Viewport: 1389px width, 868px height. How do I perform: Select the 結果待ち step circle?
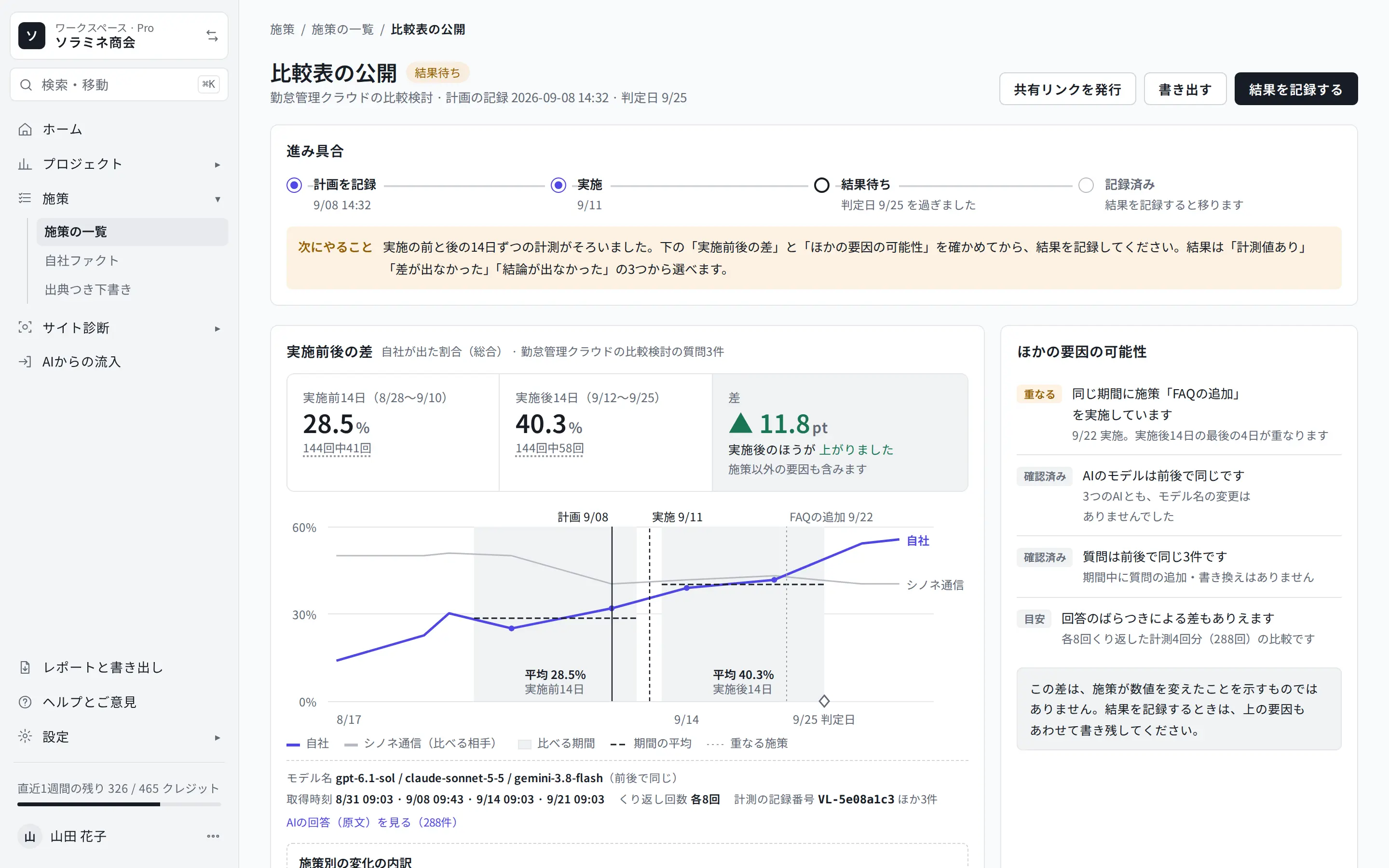(821, 185)
